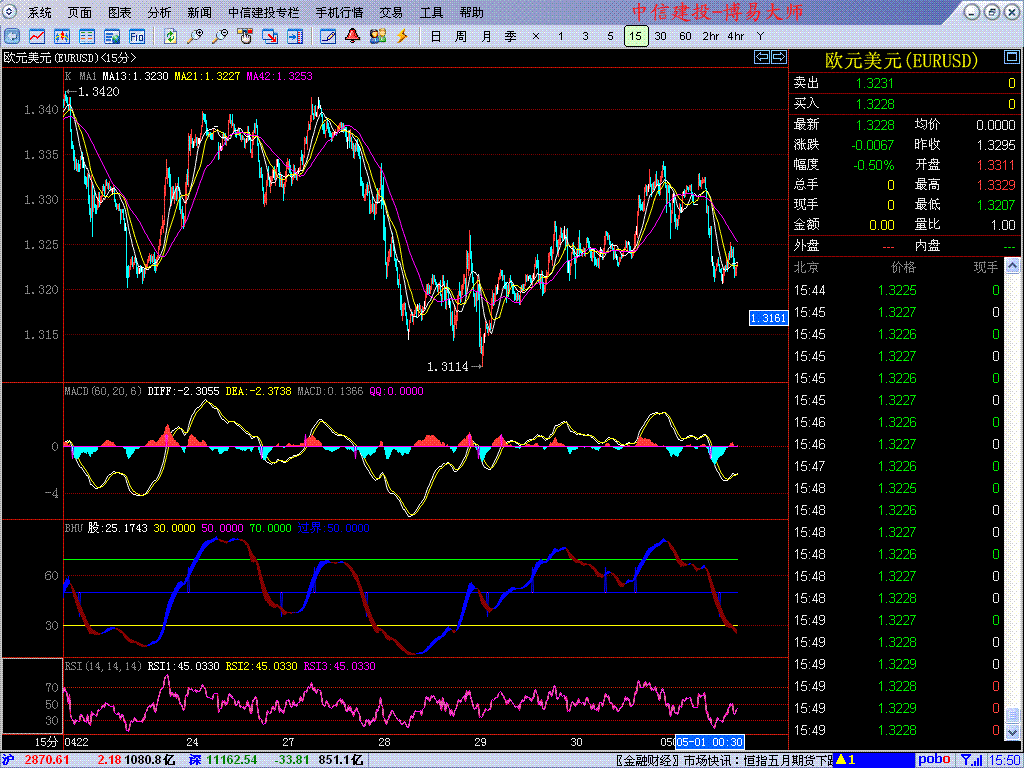The height and width of the screenshot is (768, 1024).
Task: Select the 3 minute period button
Action: 585,36
